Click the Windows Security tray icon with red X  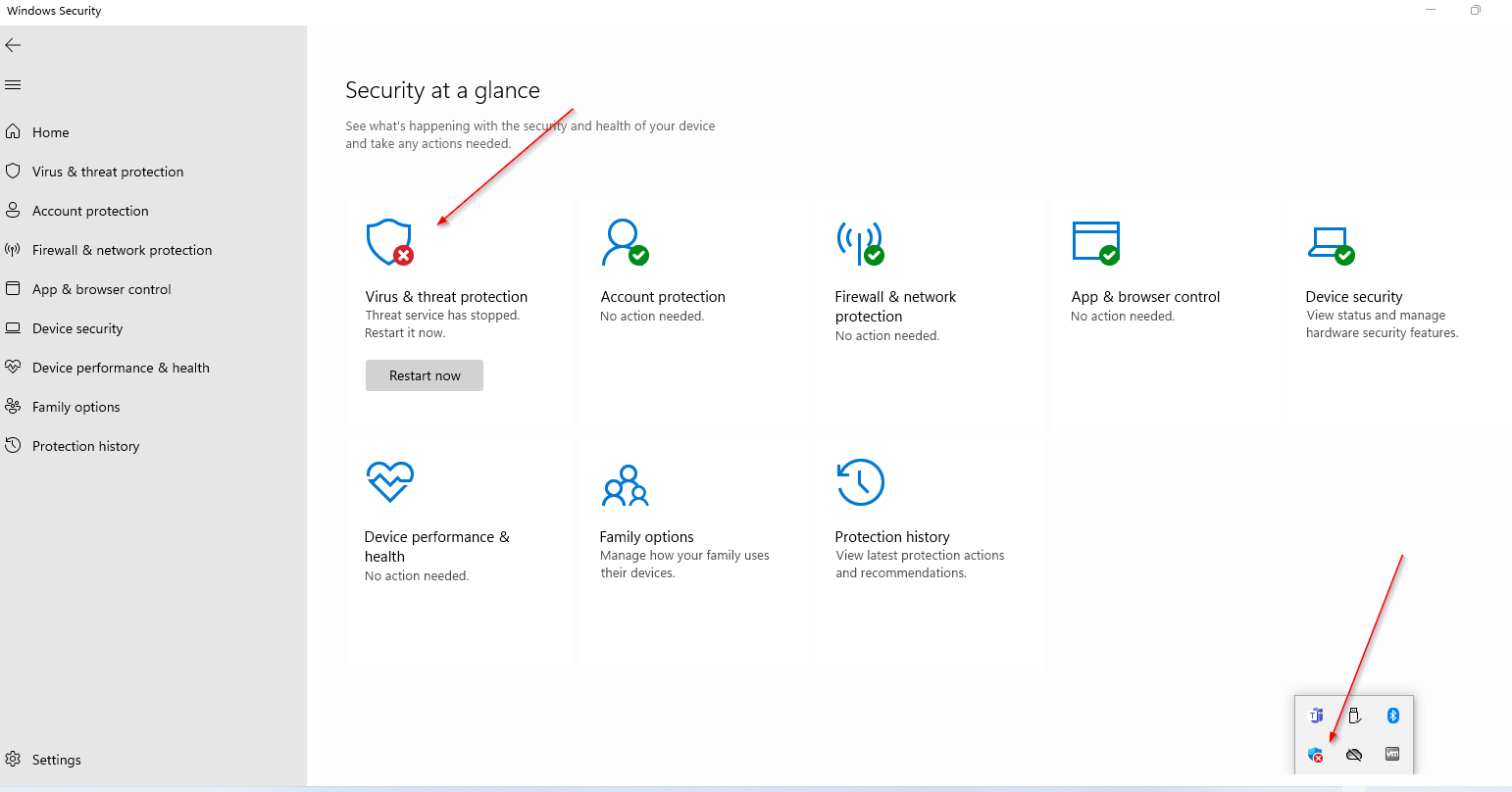pyautogui.click(x=1316, y=755)
